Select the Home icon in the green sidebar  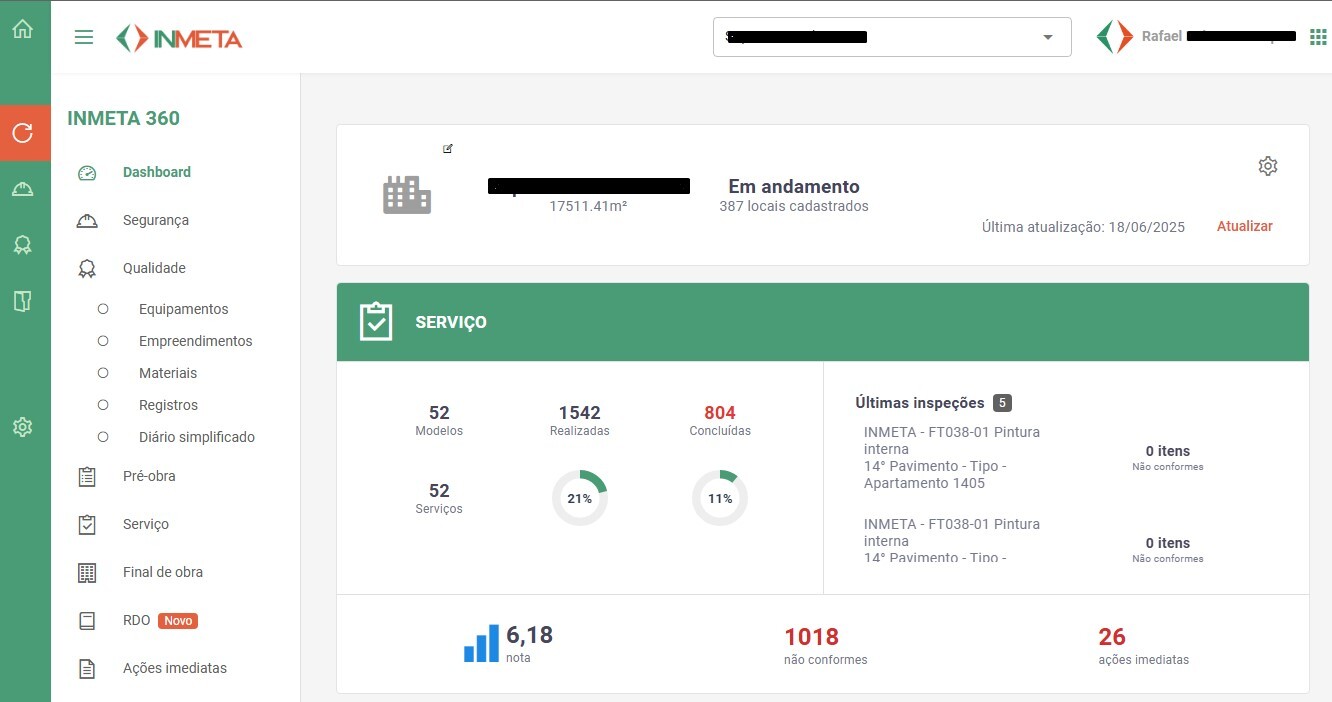[x=24, y=30]
